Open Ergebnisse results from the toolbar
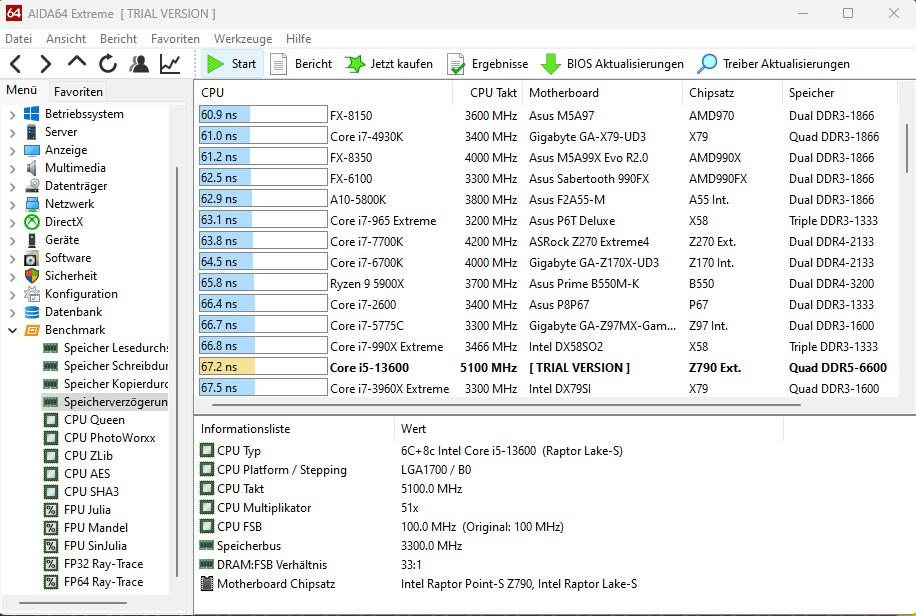The image size is (916, 616). (x=488, y=64)
